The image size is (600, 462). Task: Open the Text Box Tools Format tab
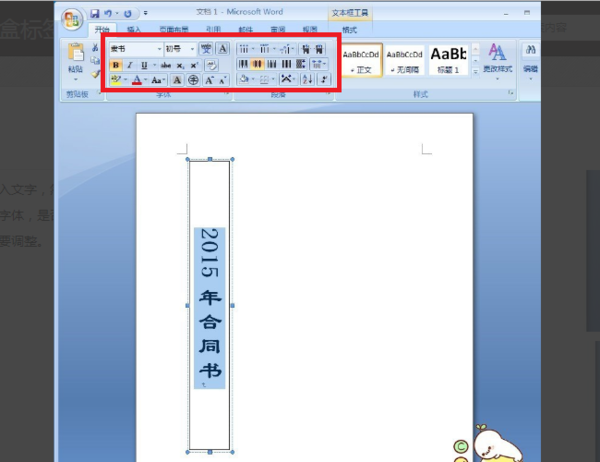coord(349,29)
